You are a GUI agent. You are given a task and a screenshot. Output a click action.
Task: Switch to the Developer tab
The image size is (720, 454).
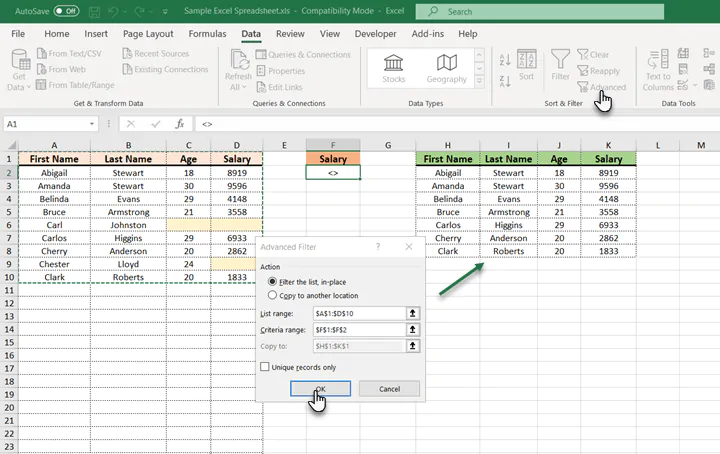tap(375, 34)
